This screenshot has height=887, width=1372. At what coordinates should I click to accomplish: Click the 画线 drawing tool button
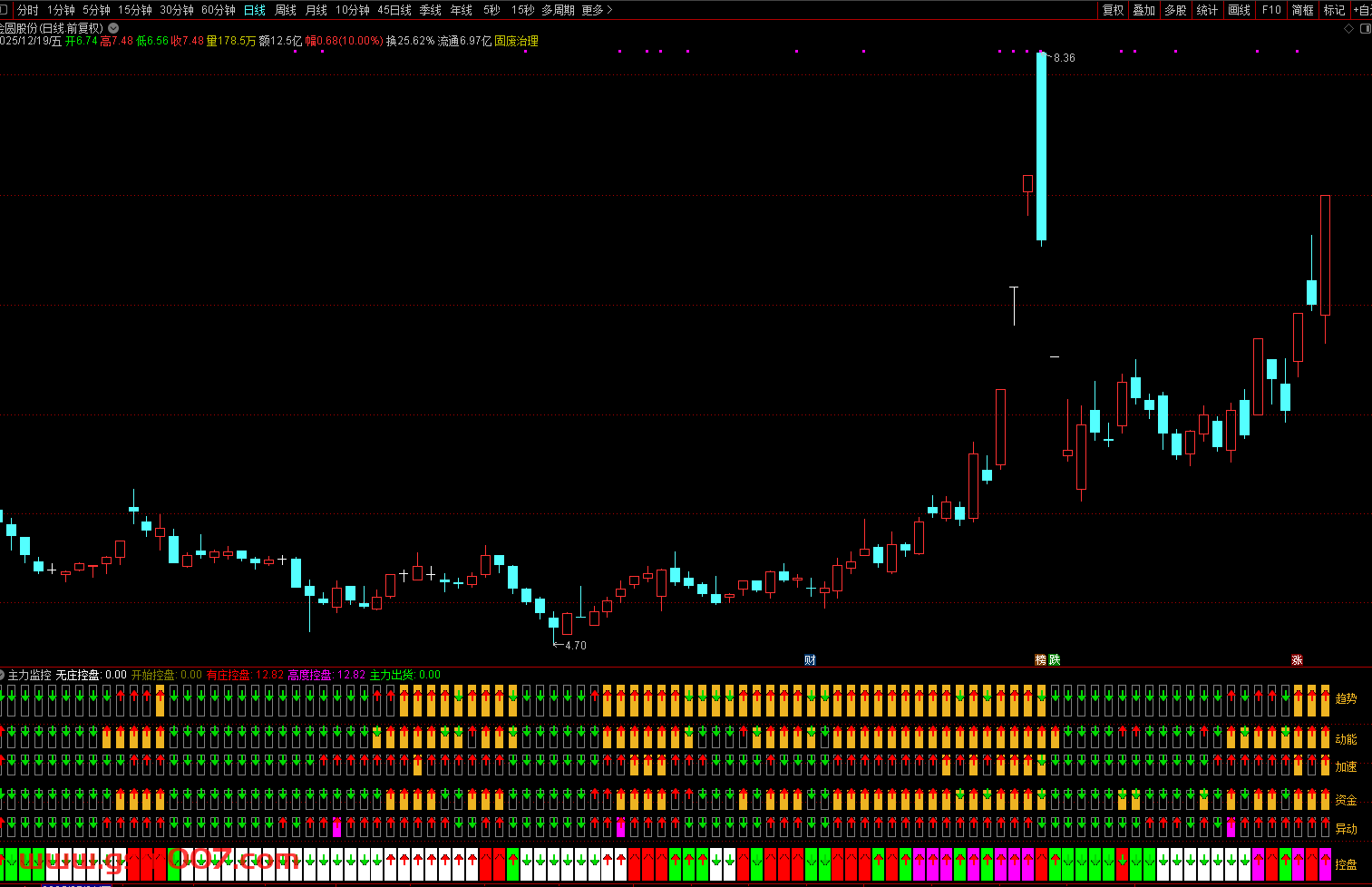pyautogui.click(x=1239, y=10)
